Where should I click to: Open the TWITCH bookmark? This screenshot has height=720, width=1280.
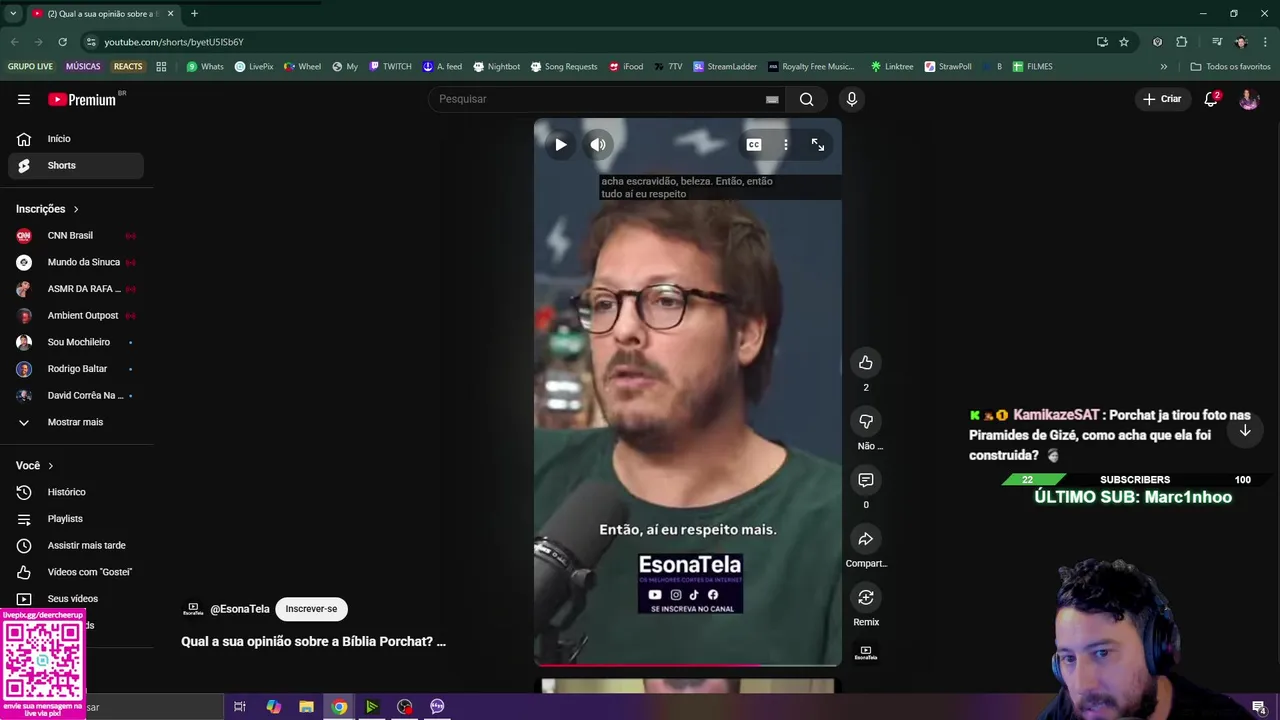pos(390,66)
